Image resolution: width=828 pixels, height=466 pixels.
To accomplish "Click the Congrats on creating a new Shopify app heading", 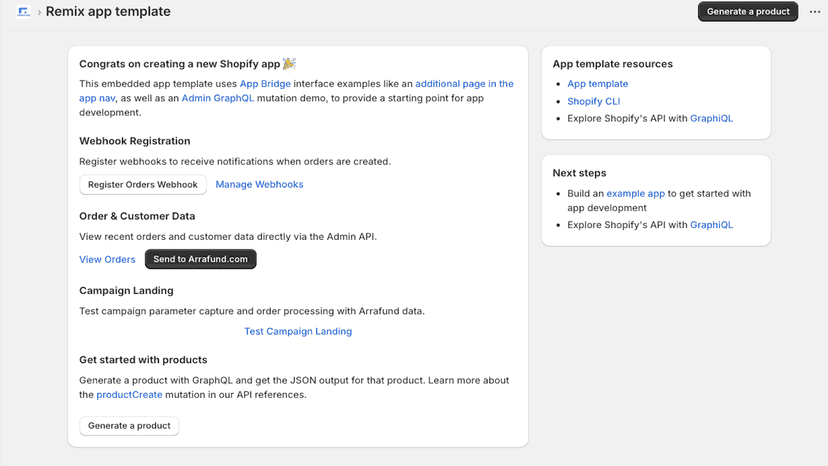I will (x=187, y=64).
